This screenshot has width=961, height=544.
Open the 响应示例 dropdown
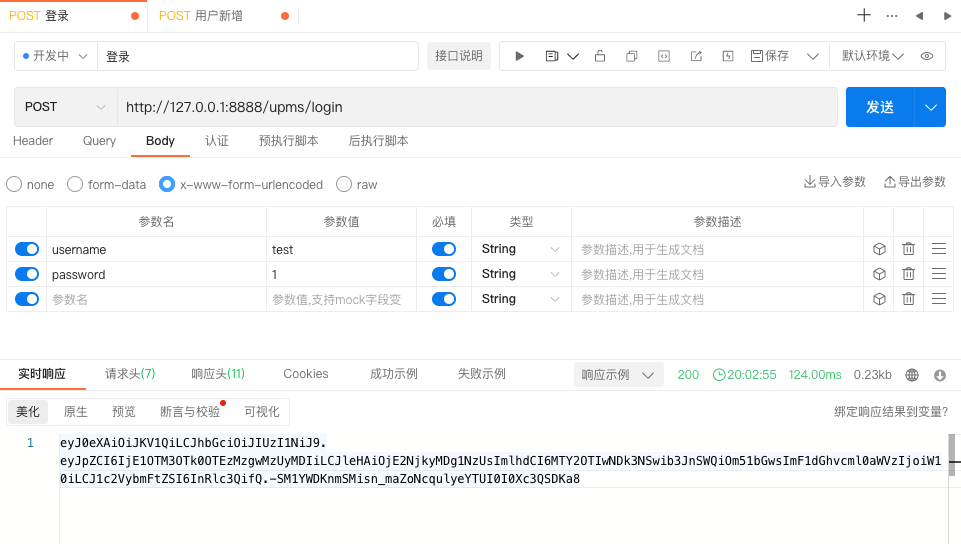[x=619, y=374]
